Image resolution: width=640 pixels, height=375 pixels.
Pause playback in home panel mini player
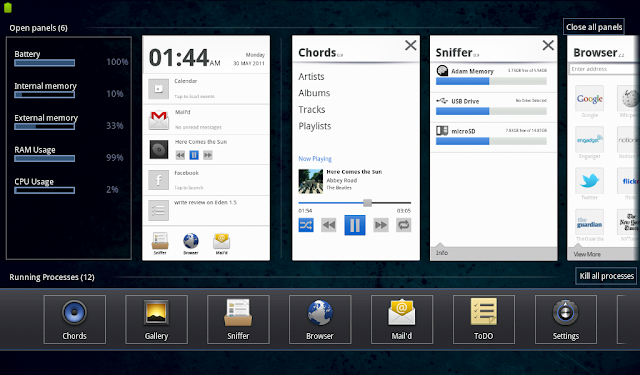click(194, 155)
